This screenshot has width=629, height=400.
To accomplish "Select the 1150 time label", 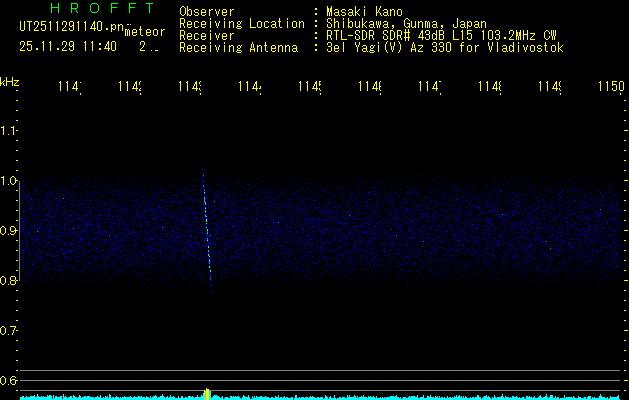I will coord(611,88).
